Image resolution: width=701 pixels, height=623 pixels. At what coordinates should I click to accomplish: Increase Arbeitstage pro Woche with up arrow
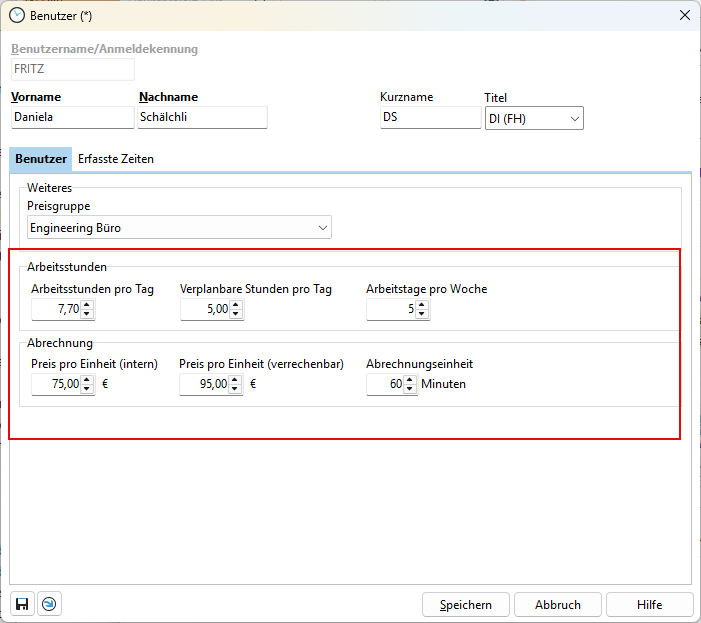[x=422, y=305]
